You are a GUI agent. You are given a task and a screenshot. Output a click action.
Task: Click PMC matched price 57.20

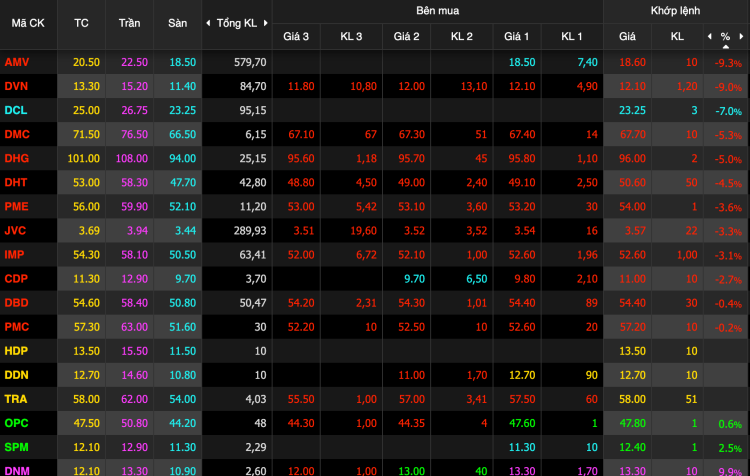coord(632,327)
